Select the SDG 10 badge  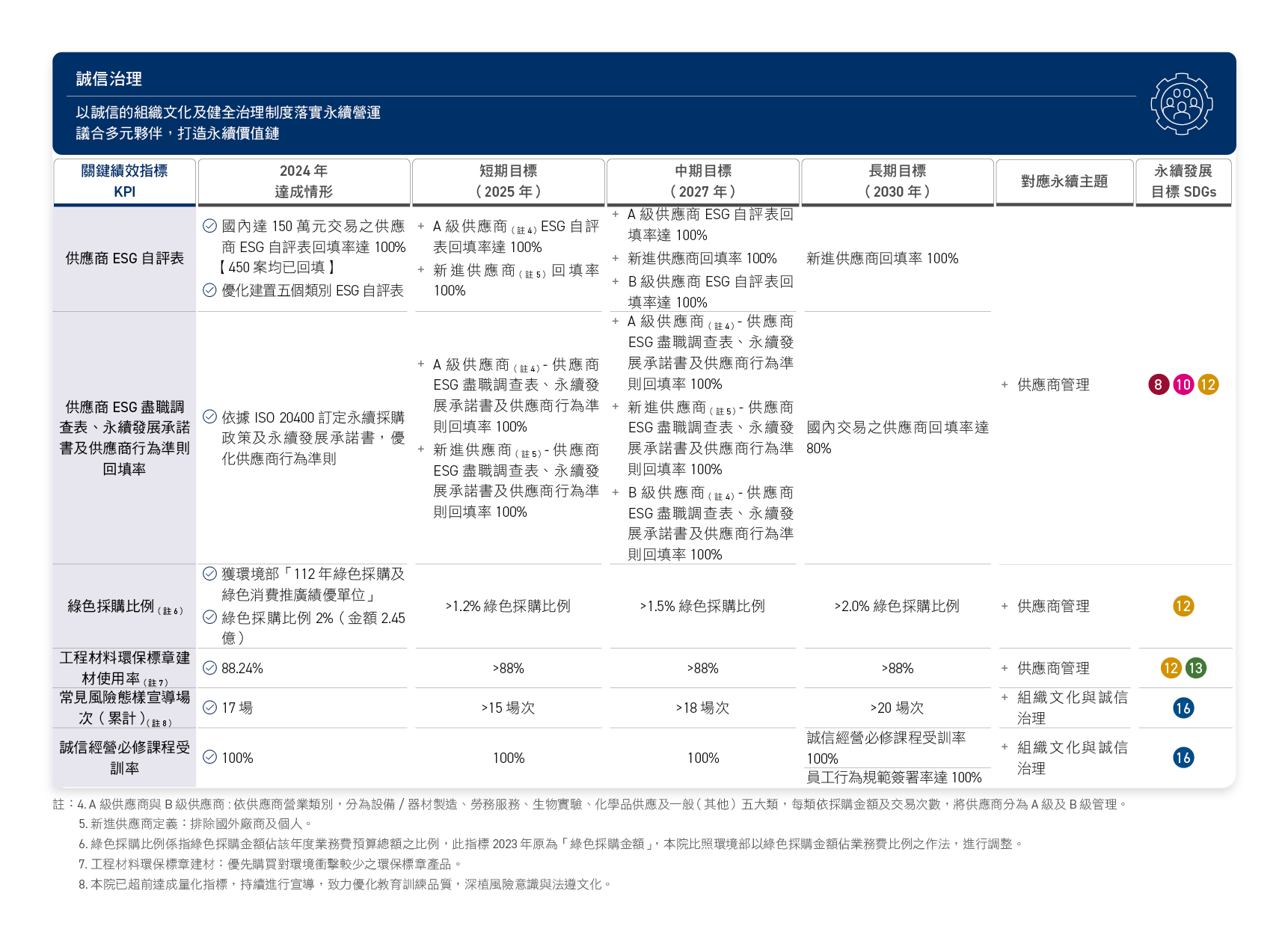[1183, 385]
